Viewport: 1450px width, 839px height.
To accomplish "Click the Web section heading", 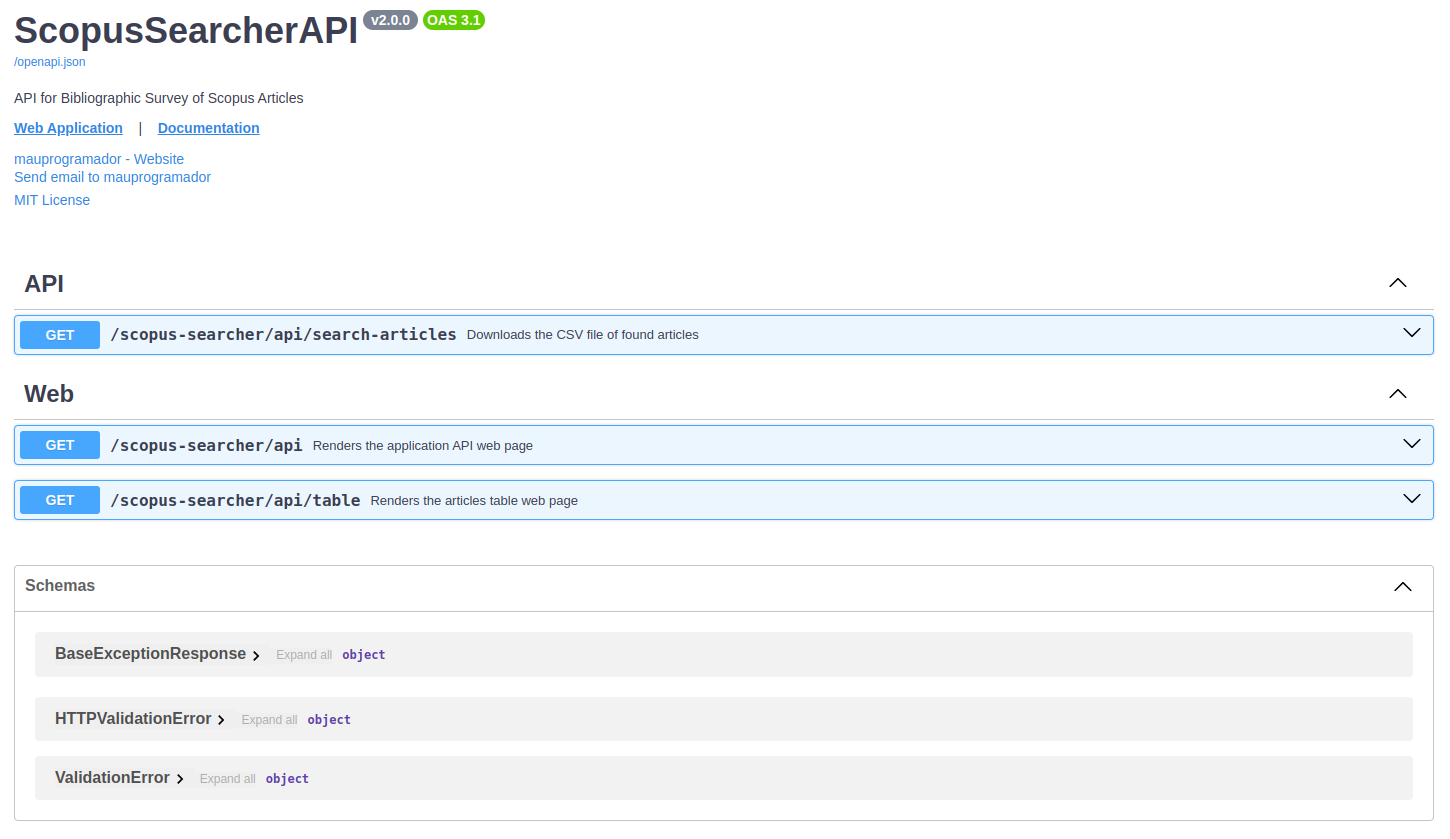I will tap(49, 394).
